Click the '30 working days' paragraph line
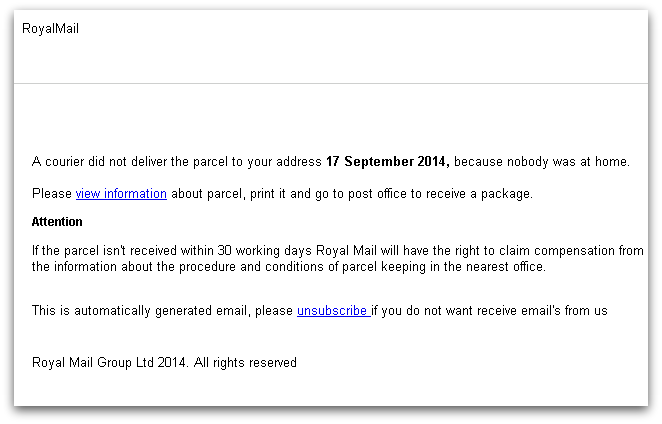Screen dimensions: 662x424 tap(338, 251)
